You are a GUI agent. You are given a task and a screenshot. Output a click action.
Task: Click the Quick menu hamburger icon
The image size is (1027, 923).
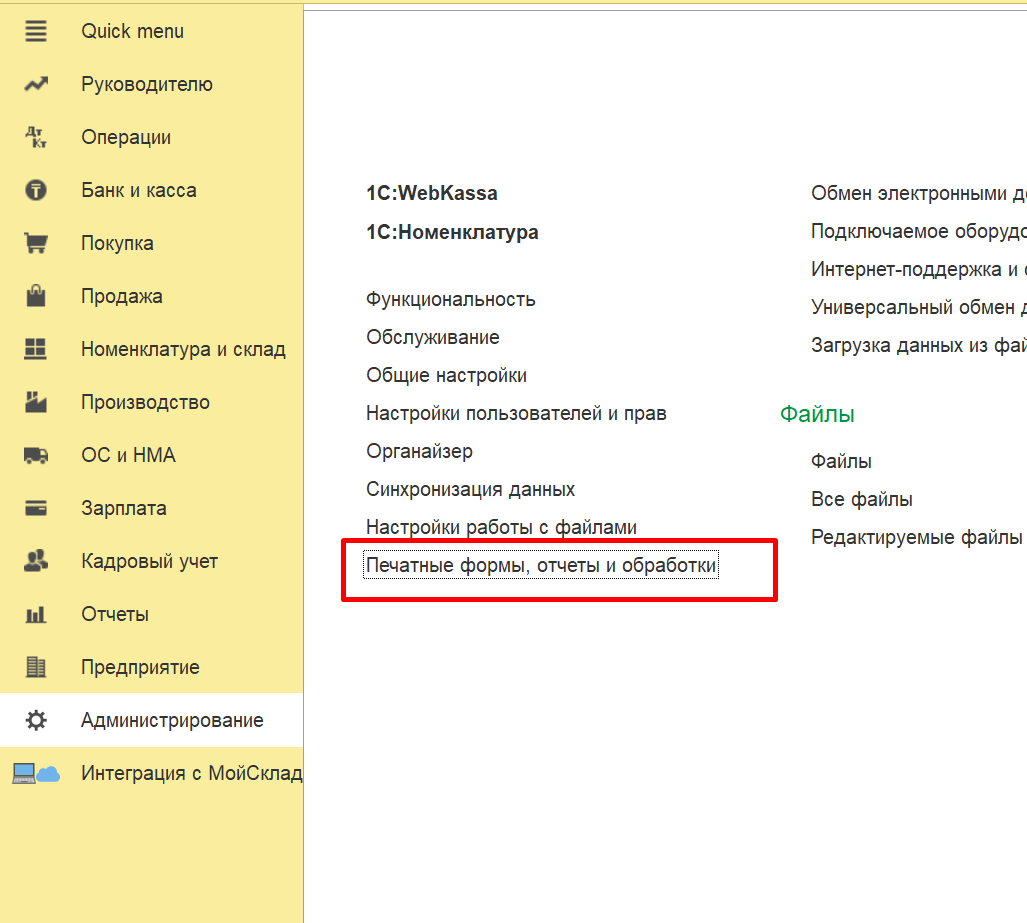(36, 31)
